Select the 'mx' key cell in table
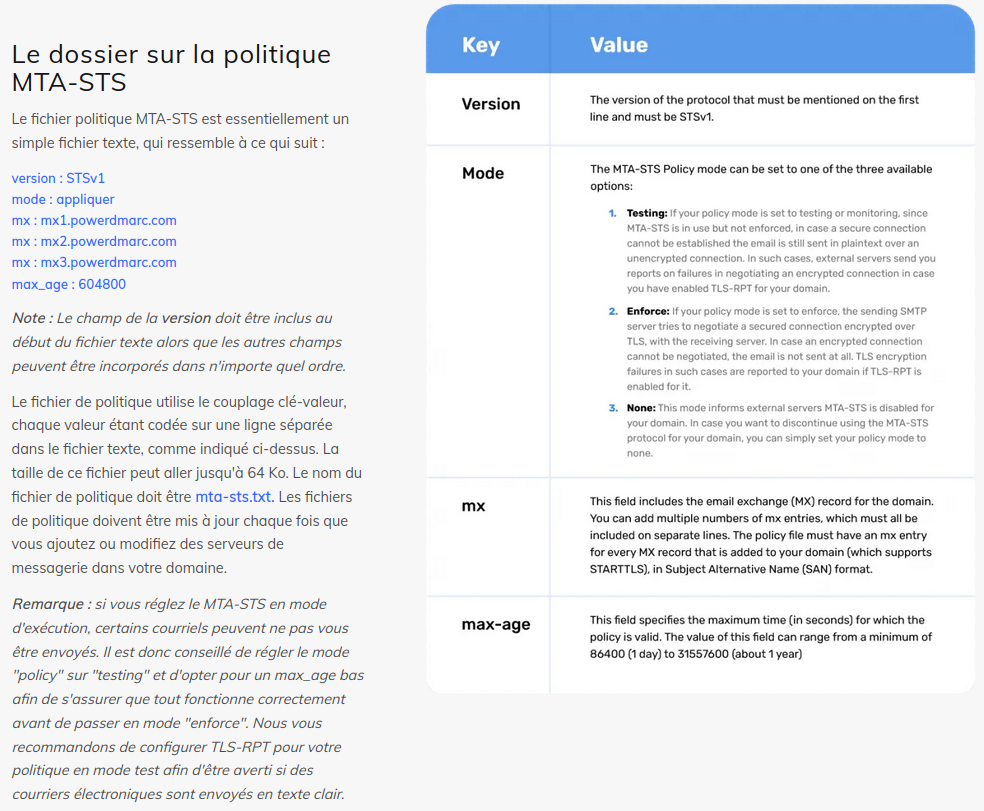This screenshot has width=984, height=811. click(473, 506)
